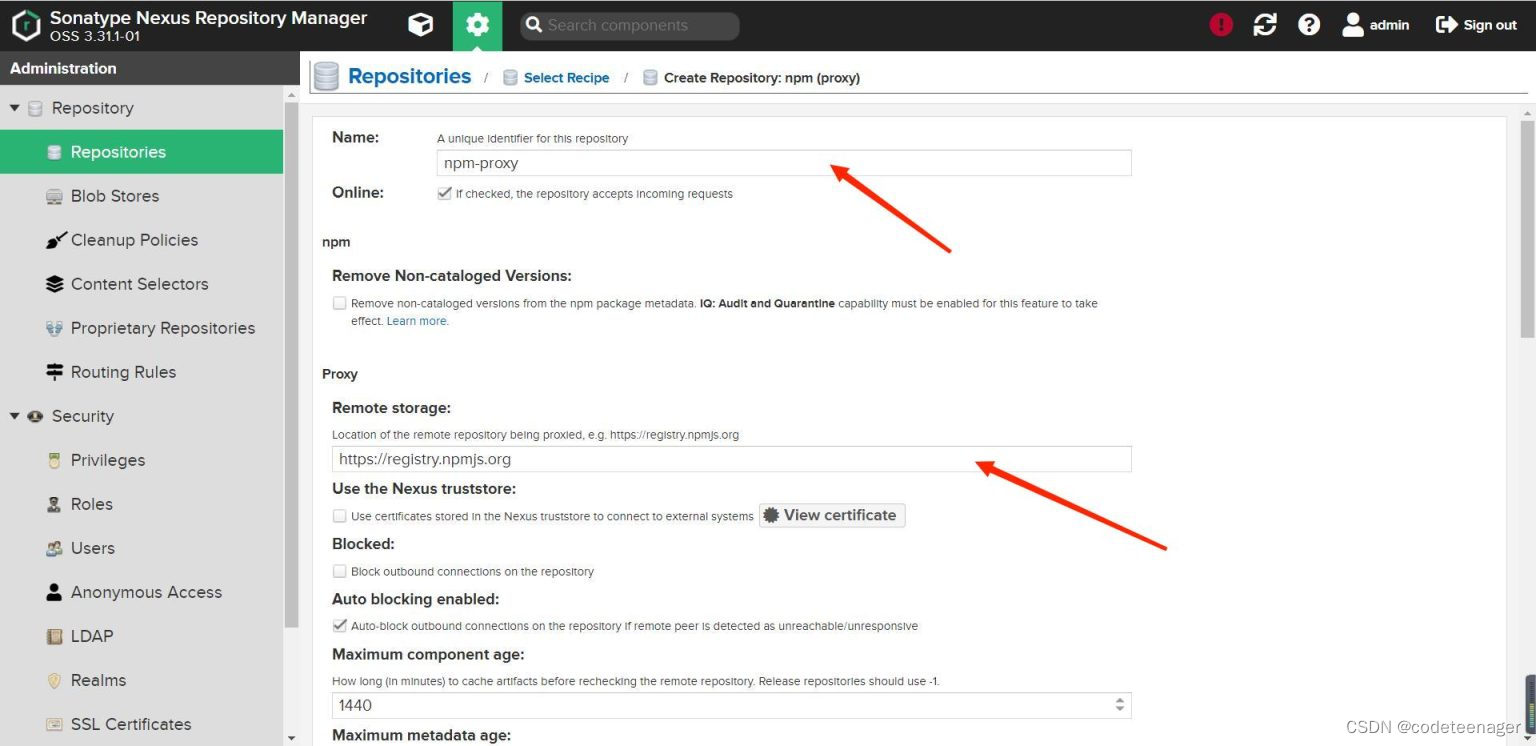Screen dimensions: 1536x746
Task: Click the Sign out arrow icon
Action: pyautogui.click(x=1446, y=25)
